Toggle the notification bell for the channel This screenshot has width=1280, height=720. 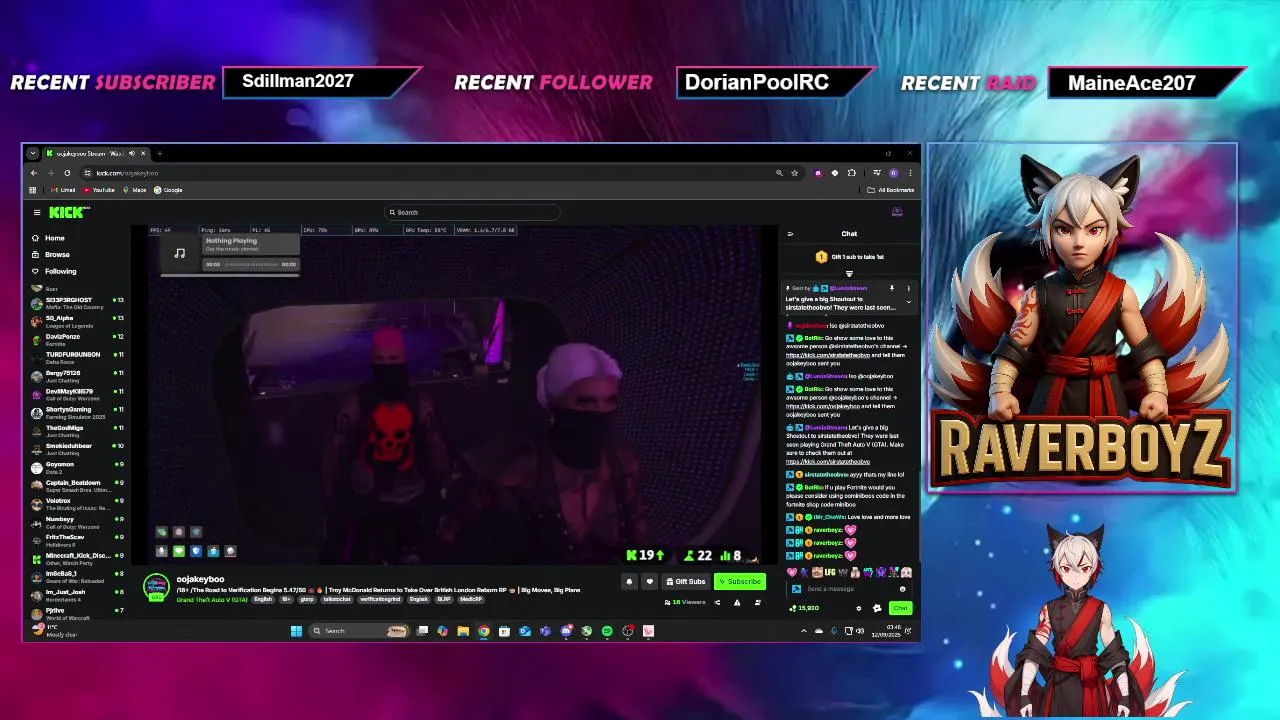[629, 582]
